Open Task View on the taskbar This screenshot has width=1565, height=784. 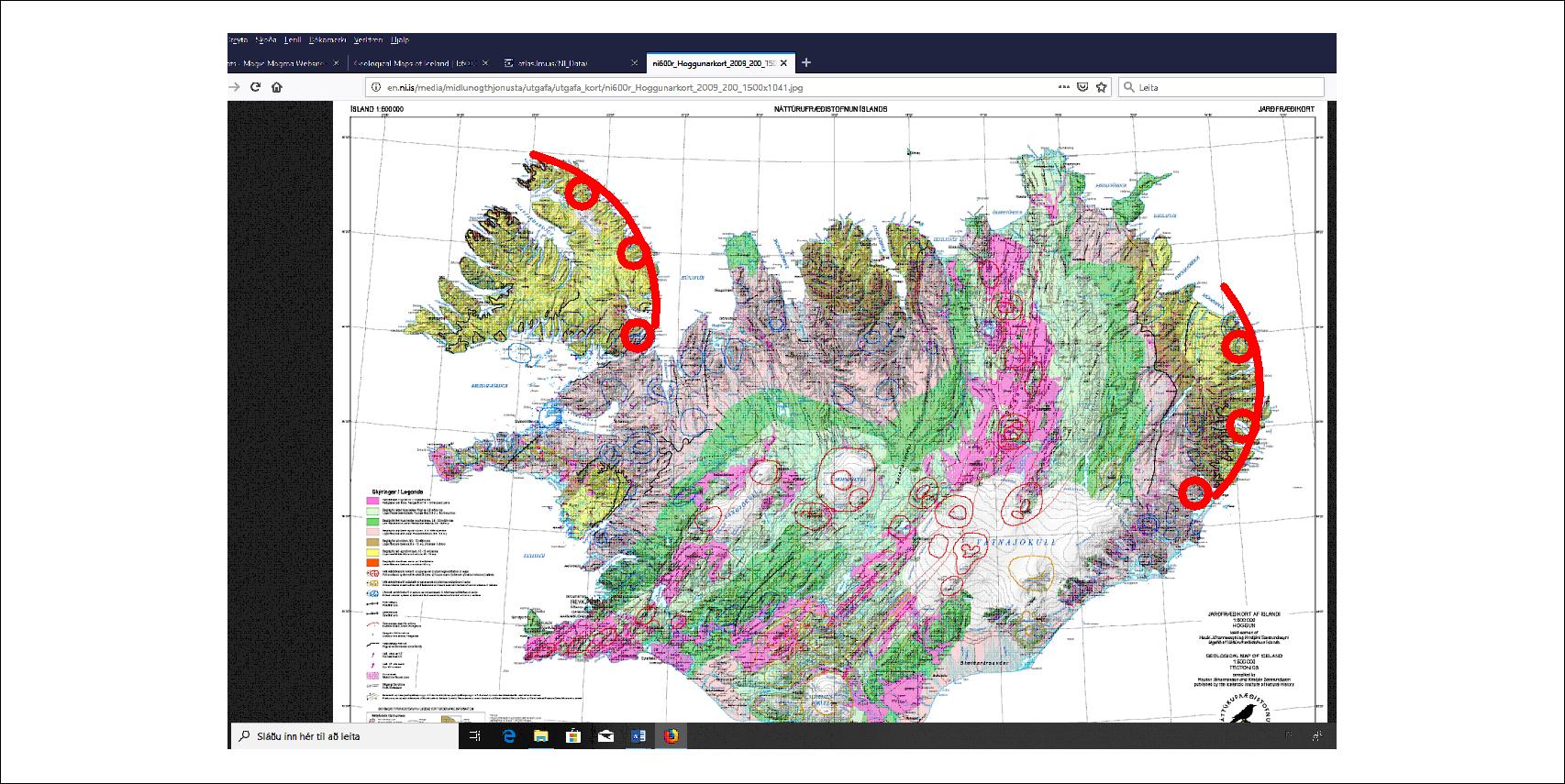pyautogui.click(x=475, y=735)
